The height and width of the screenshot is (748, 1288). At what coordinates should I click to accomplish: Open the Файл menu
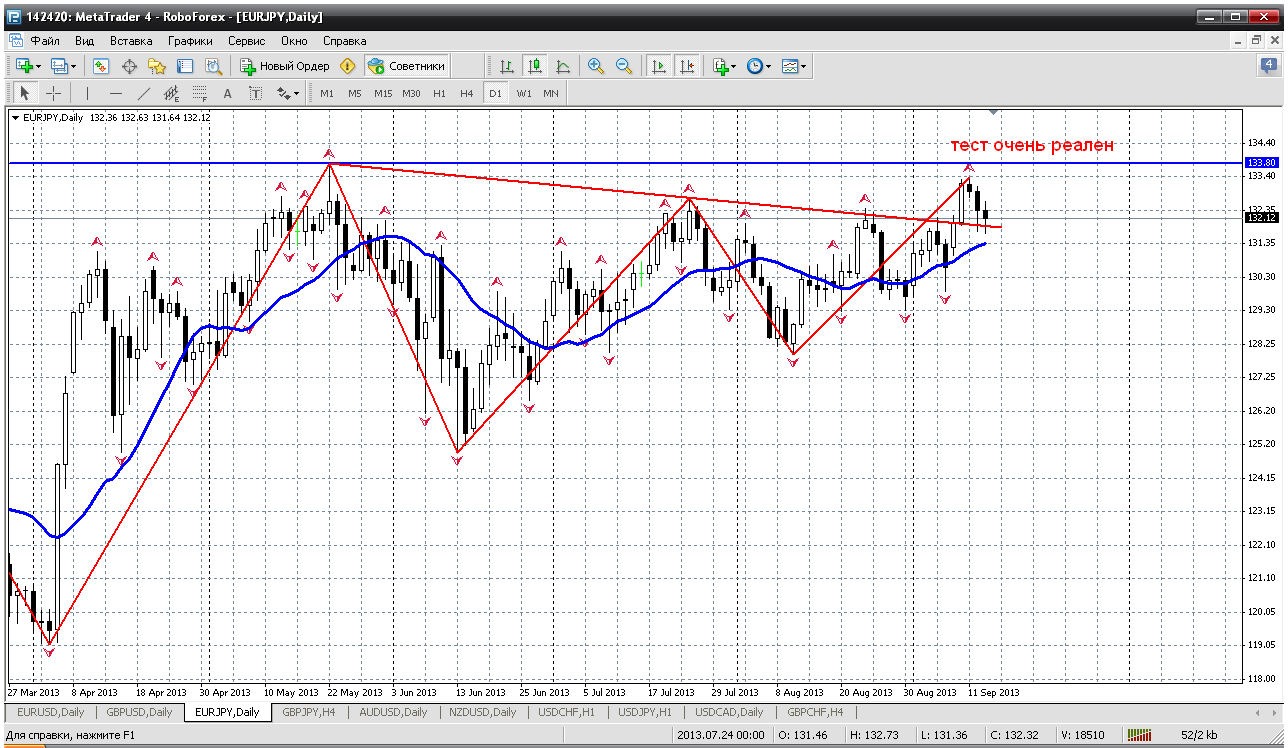click(x=45, y=41)
